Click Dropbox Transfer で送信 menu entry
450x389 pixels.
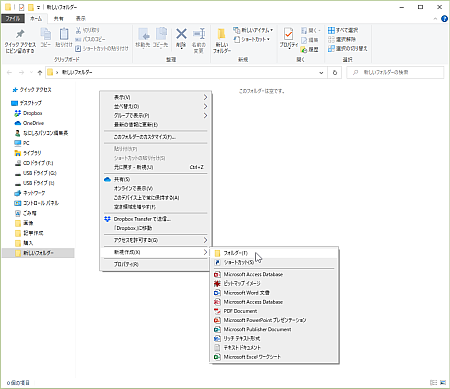pyautogui.click(x=156, y=219)
